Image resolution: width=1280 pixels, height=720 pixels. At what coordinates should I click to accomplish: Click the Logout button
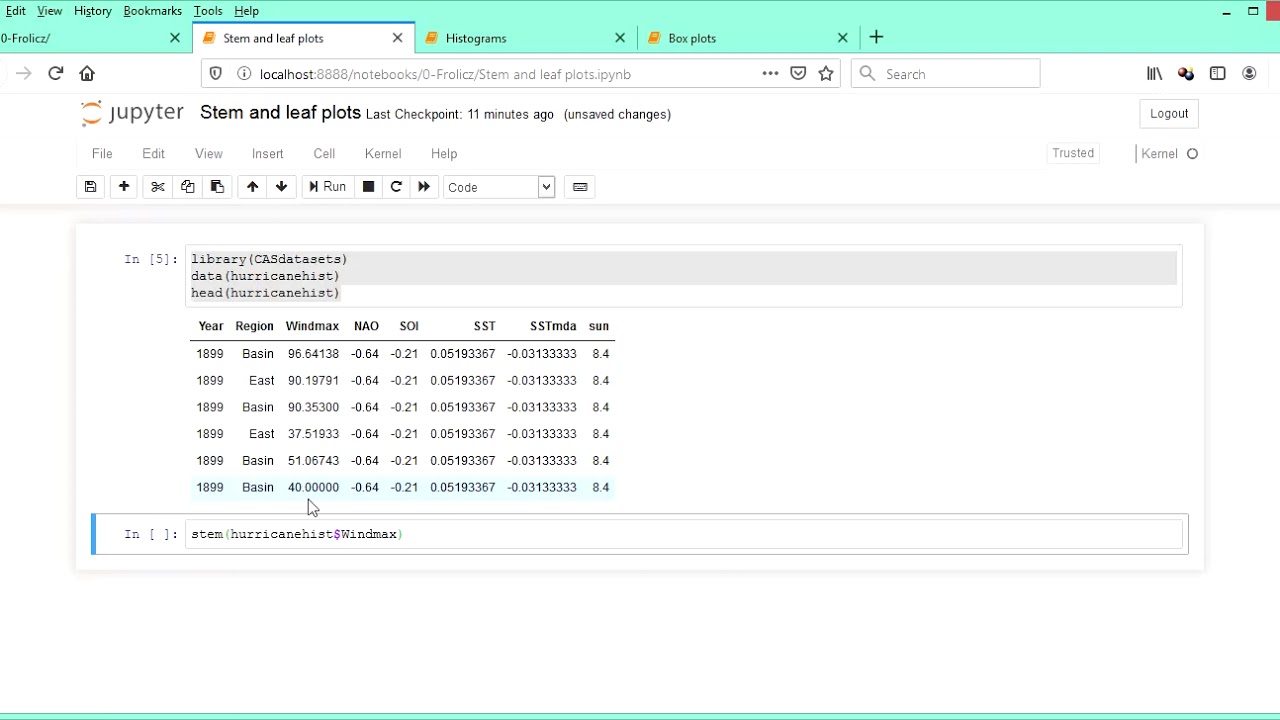tap(1169, 114)
